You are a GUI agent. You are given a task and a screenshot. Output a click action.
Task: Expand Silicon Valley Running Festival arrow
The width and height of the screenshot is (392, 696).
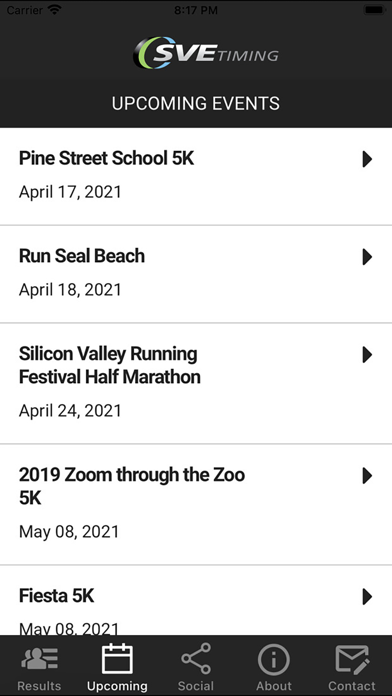click(x=367, y=355)
